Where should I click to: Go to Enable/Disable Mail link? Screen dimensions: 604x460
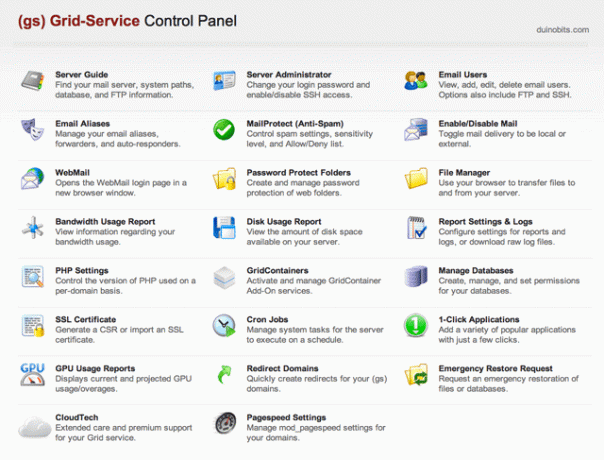[x=478, y=124]
